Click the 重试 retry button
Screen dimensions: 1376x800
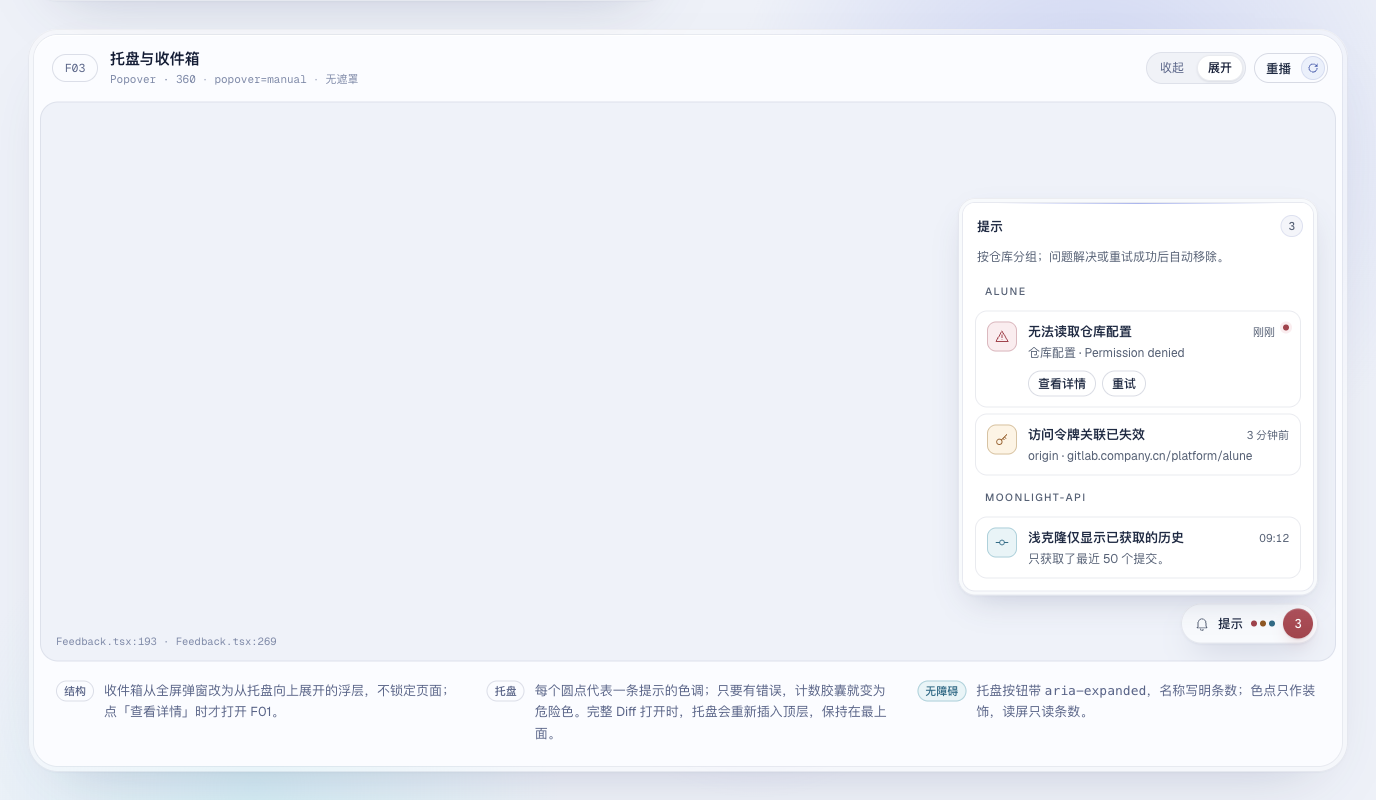(x=1124, y=384)
